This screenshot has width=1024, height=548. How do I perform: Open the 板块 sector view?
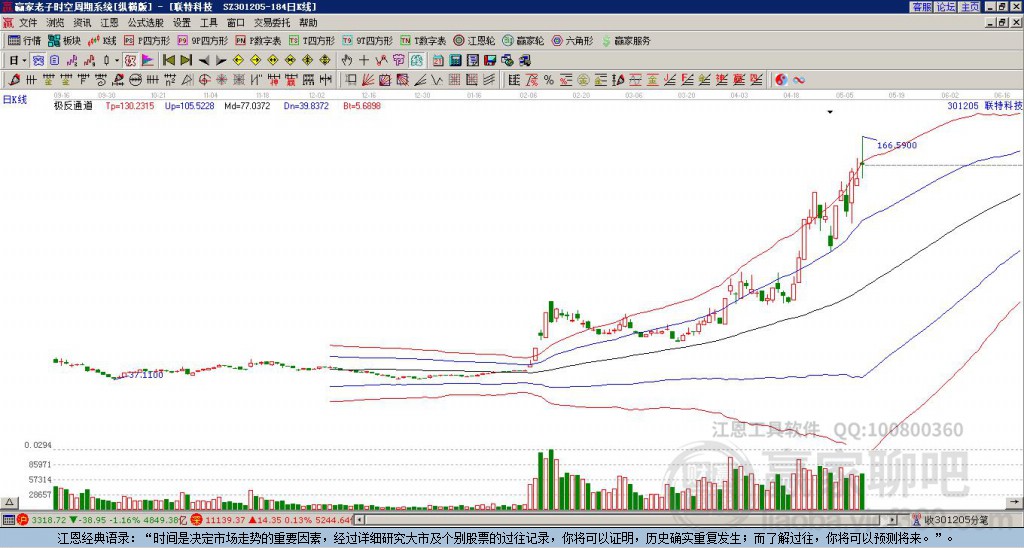(x=64, y=41)
